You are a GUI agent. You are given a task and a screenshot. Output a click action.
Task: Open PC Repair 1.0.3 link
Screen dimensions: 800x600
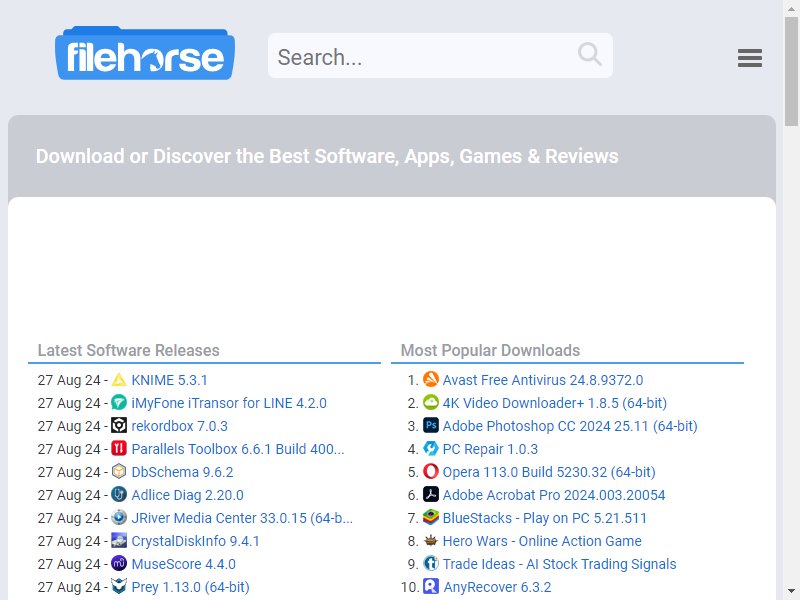490,449
